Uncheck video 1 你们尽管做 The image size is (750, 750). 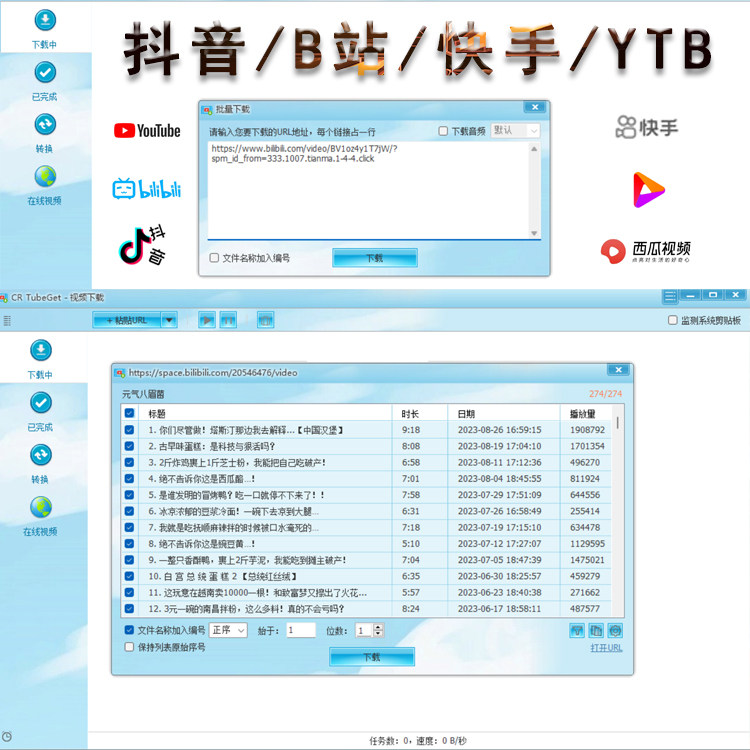129,430
